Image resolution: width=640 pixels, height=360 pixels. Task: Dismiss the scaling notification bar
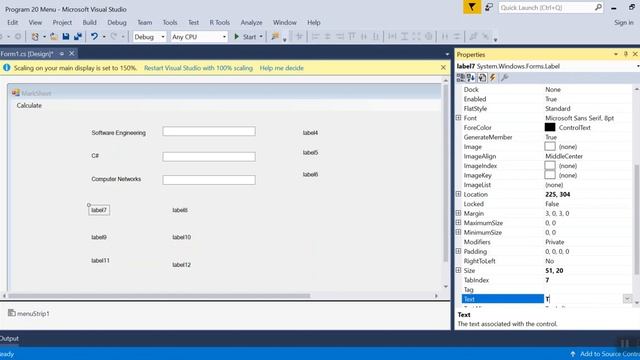[x=443, y=67]
